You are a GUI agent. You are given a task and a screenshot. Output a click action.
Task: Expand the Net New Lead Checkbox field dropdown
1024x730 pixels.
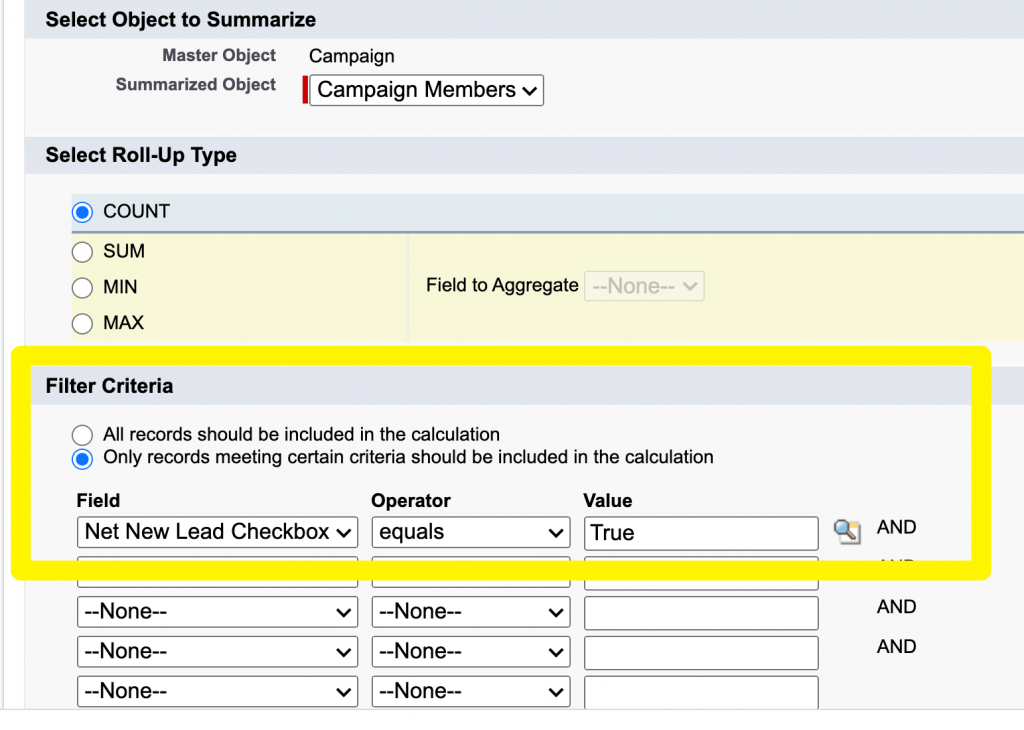(x=217, y=532)
